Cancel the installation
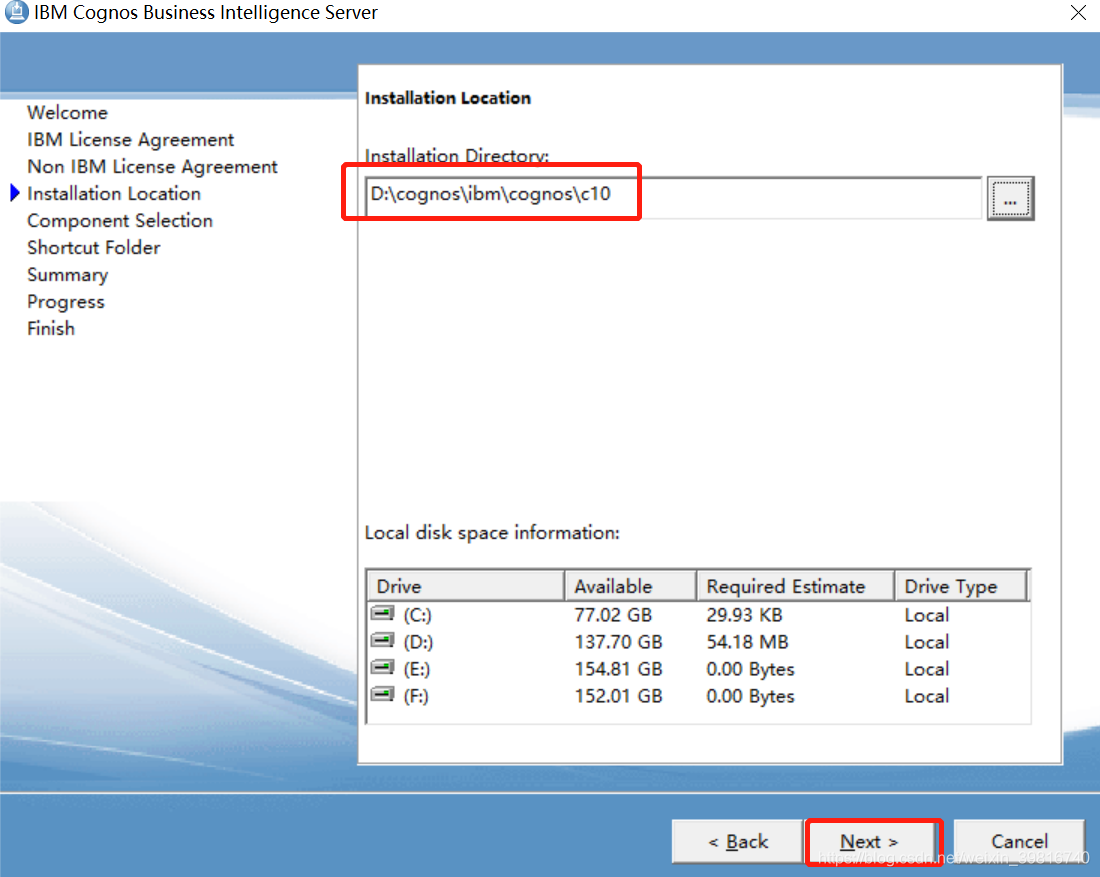The image size is (1100, 877). coord(1019,841)
